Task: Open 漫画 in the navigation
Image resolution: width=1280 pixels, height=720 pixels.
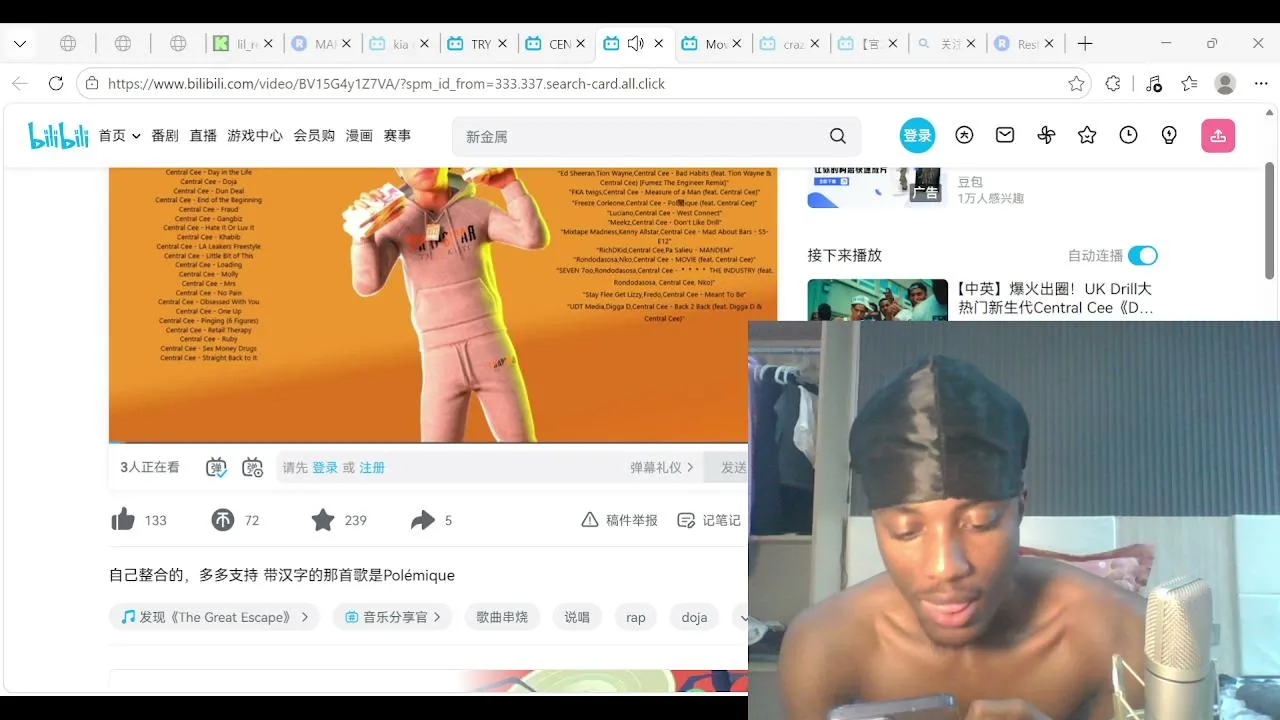Action: pos(359,136)
